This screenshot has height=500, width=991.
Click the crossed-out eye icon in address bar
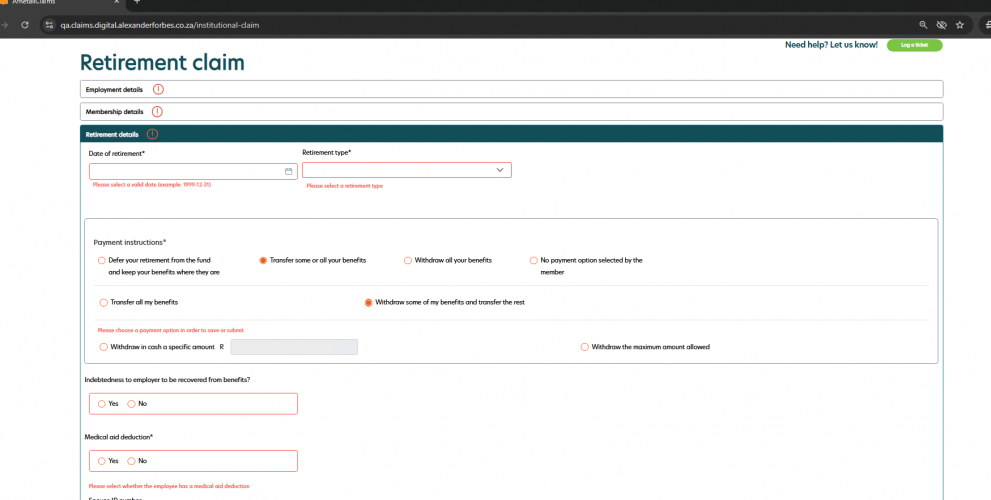pos(941,25)
